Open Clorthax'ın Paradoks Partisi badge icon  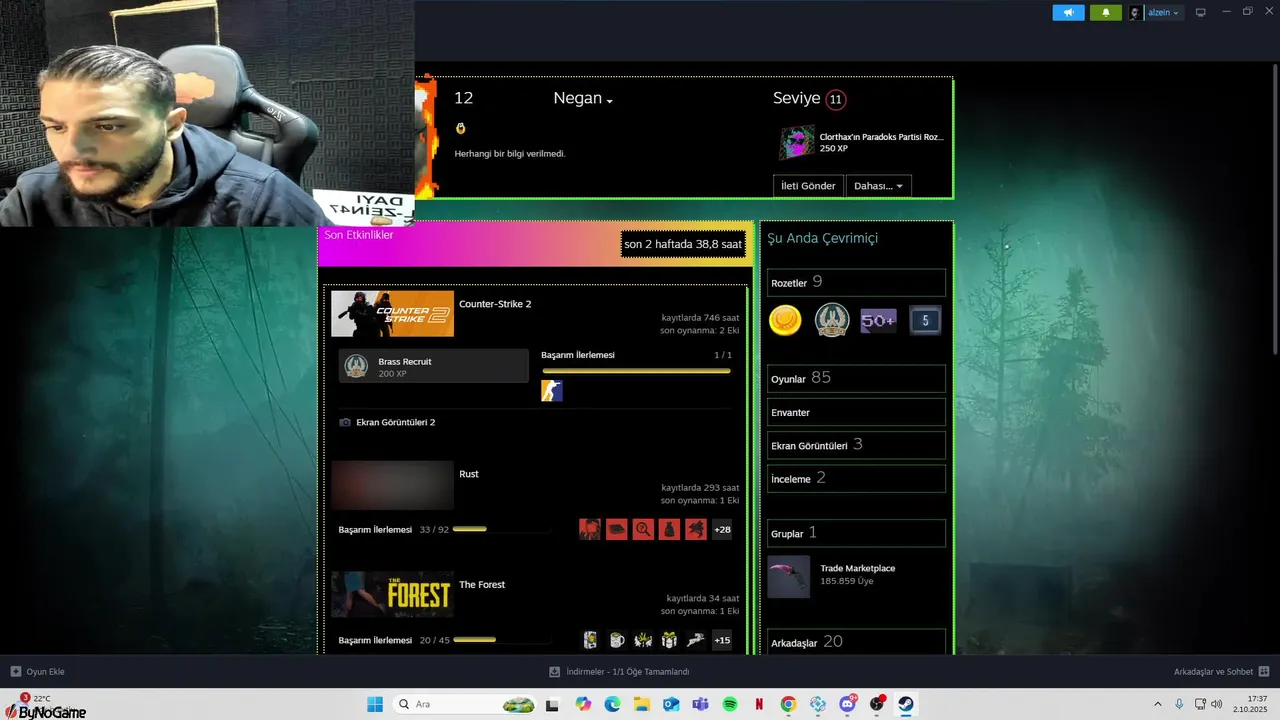(x=797, y=142)
